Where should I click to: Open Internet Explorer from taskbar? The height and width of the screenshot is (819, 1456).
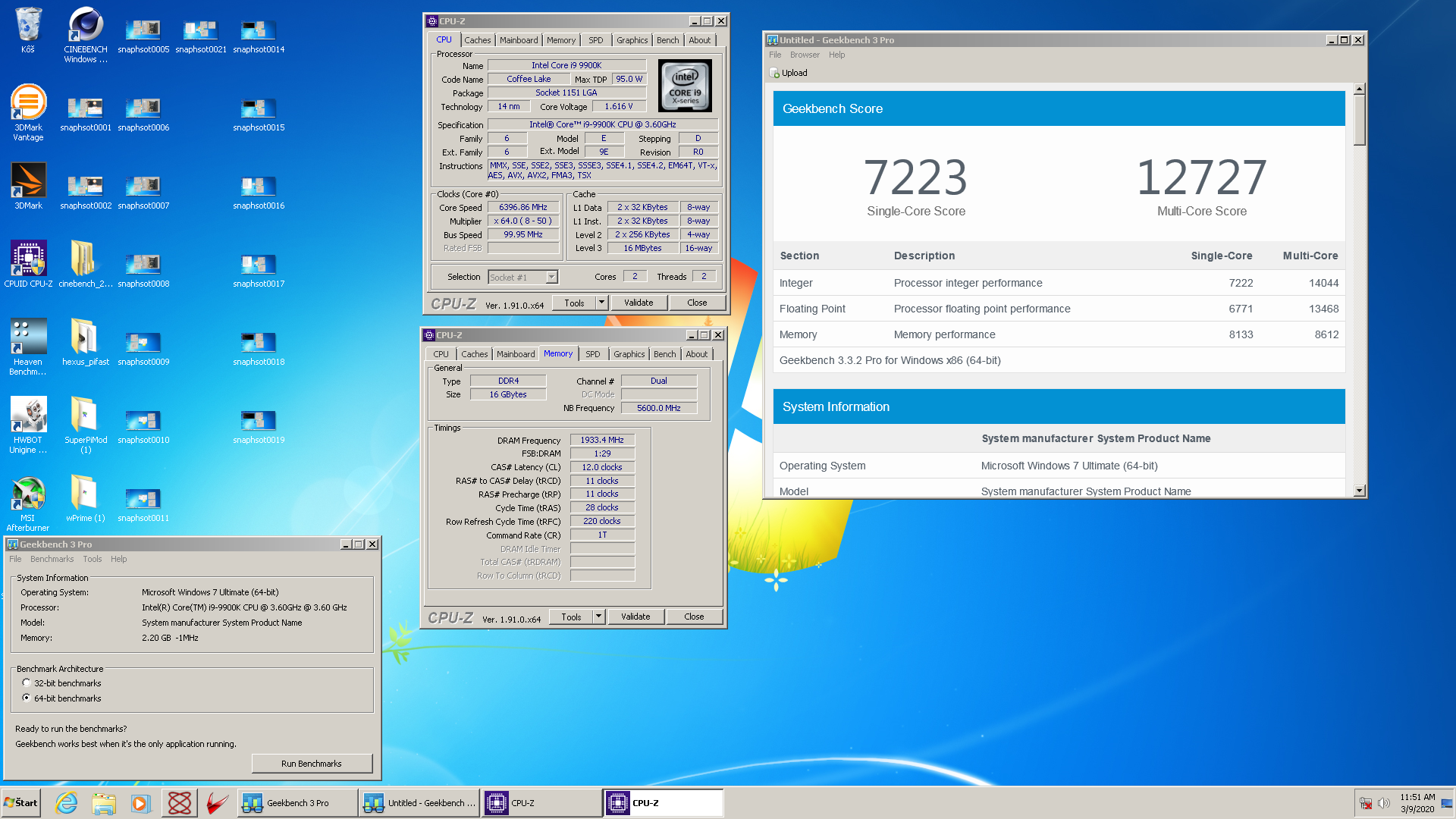pos(67,803)
